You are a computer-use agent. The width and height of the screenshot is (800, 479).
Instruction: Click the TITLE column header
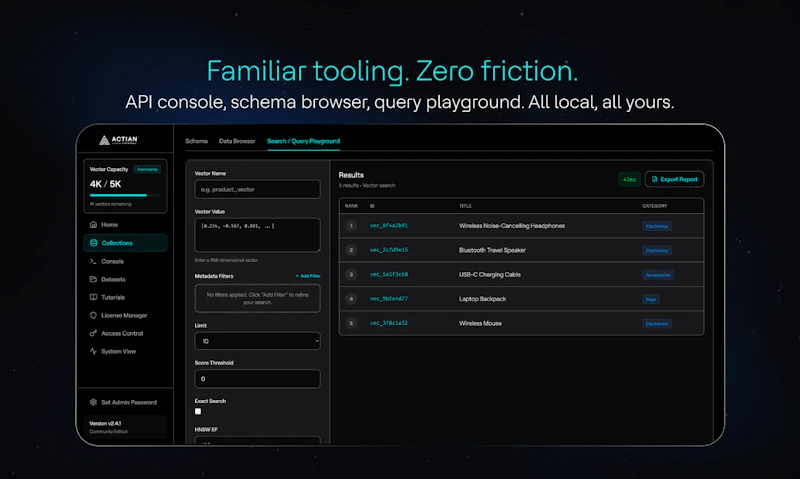465,206
